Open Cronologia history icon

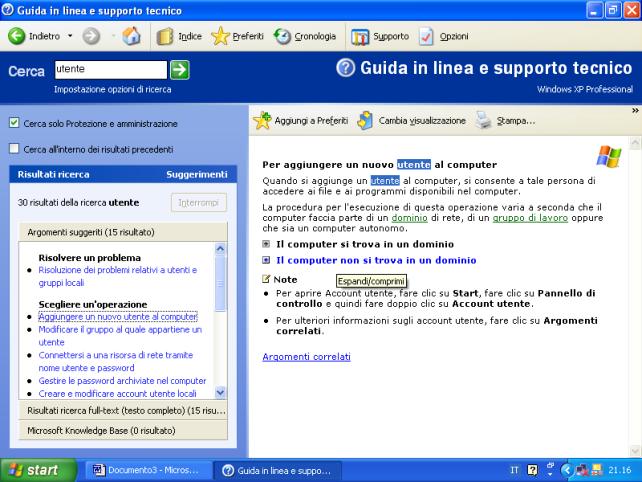(x=282, y=36)
